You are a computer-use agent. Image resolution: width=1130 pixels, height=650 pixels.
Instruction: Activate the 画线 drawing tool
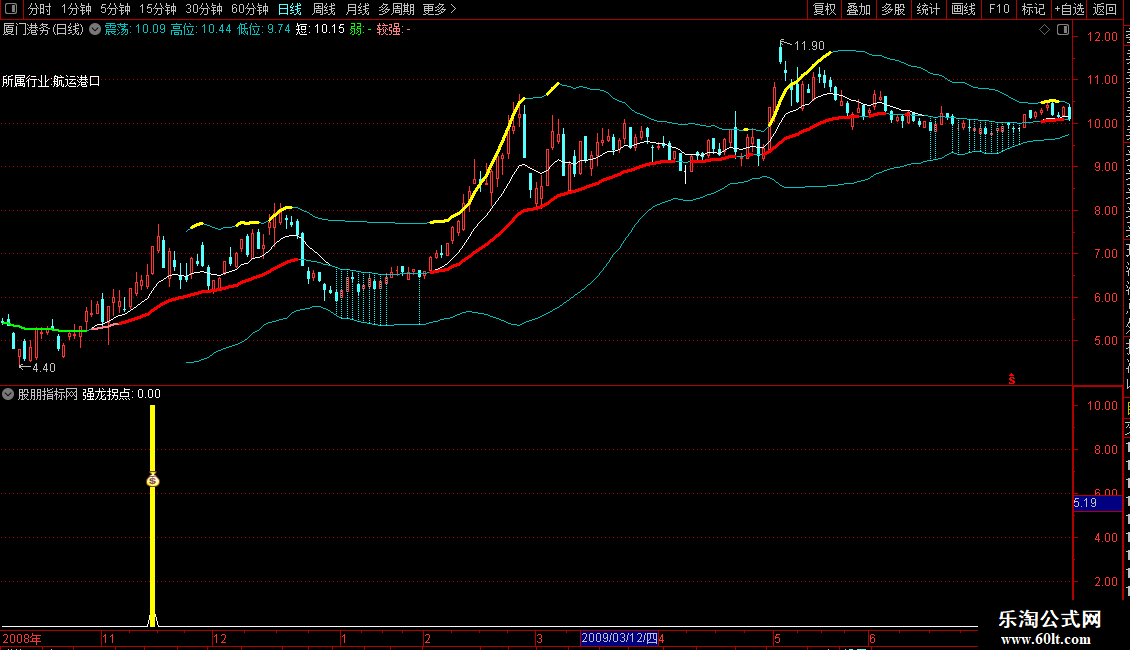tap(964, 9)
